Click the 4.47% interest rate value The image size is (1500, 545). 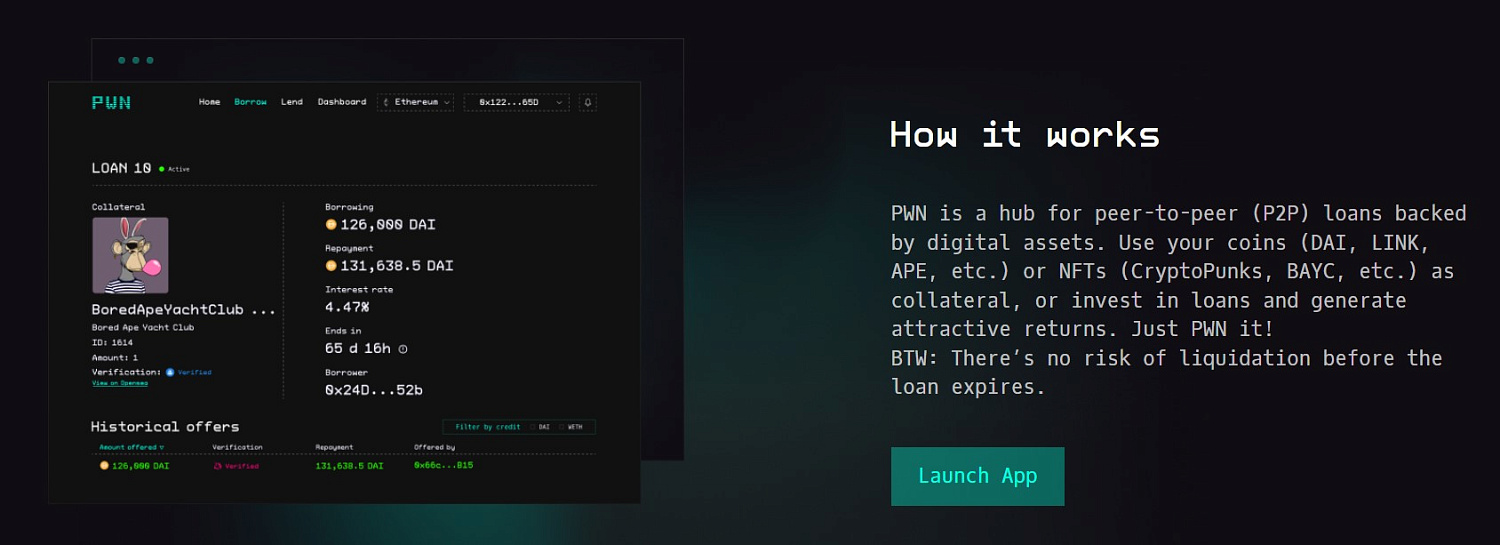pyautogui.click(x=347, y=307)
